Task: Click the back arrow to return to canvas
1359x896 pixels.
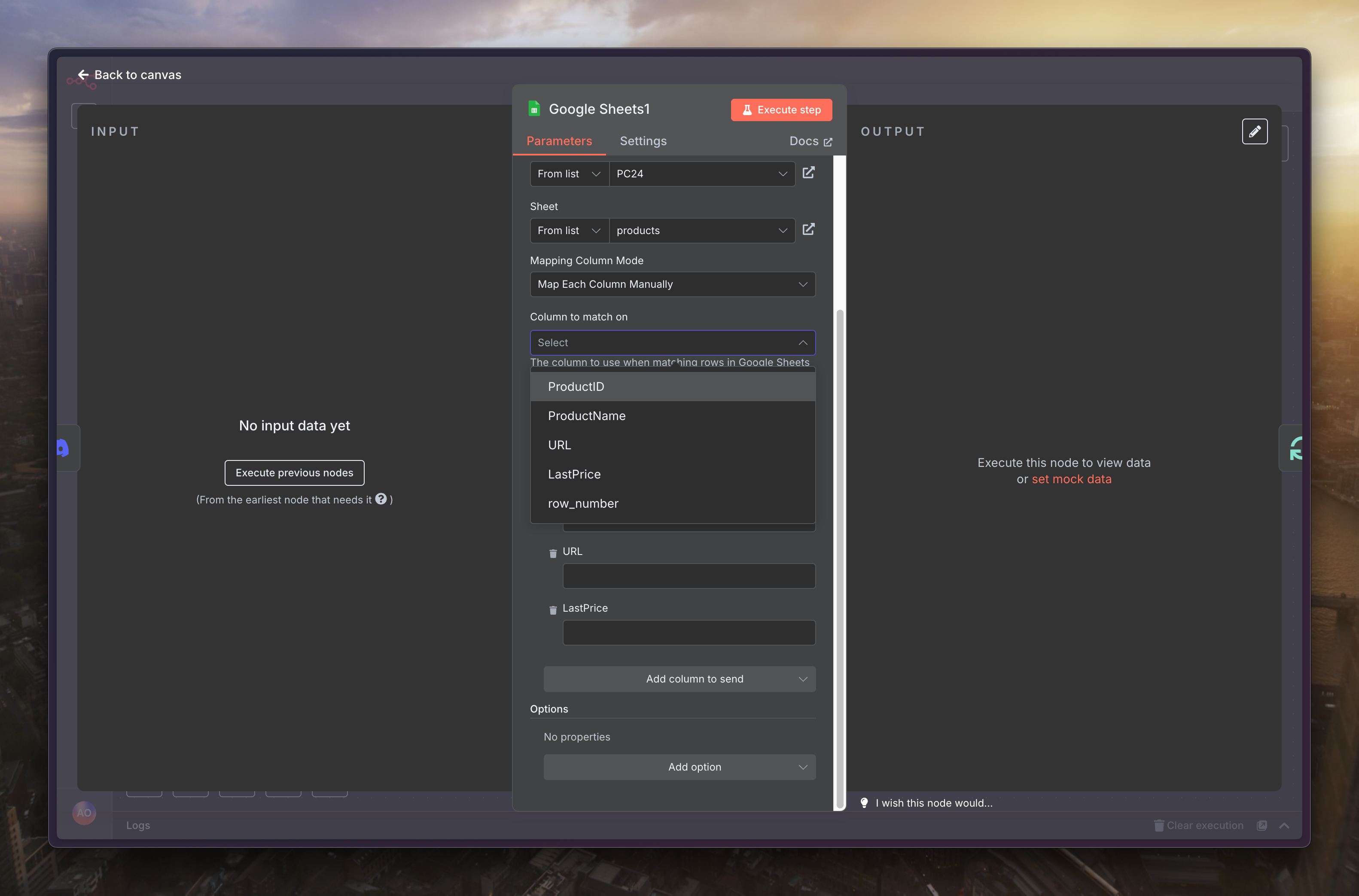Action: (83, 75)
